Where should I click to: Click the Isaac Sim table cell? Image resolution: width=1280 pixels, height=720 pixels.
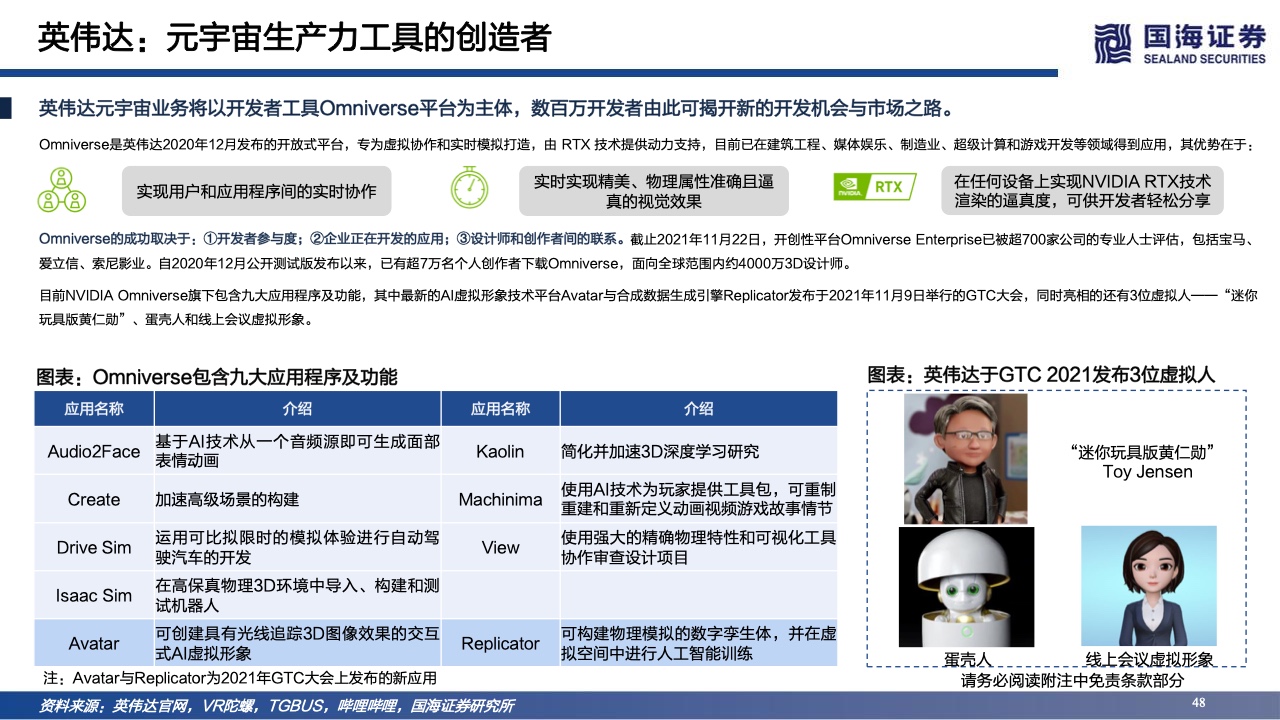(x=94, y=595)
